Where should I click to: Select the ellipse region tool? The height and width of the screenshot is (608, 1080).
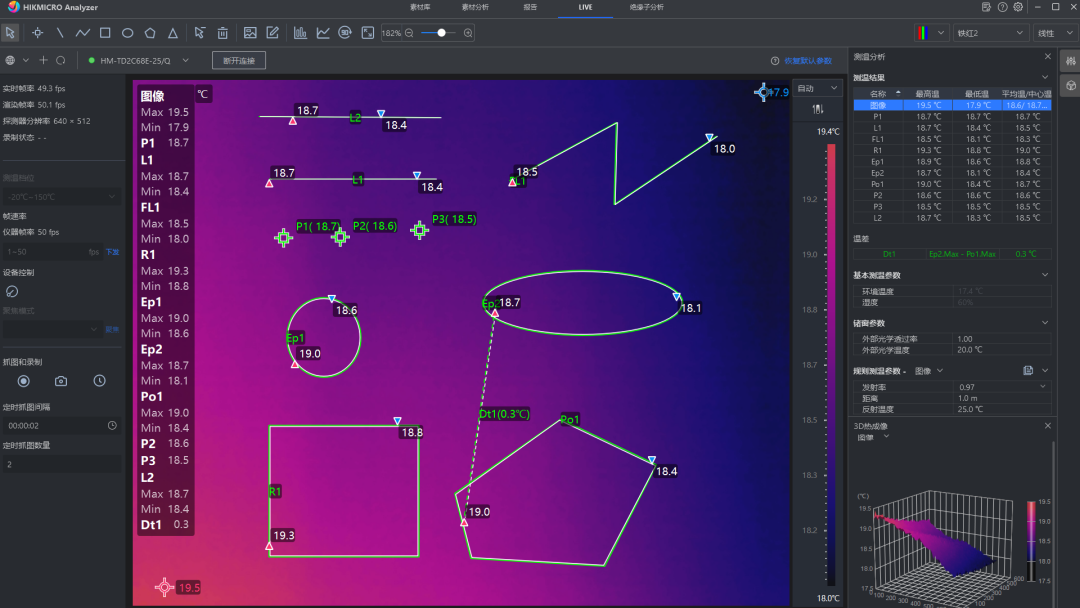pos(128,33)
